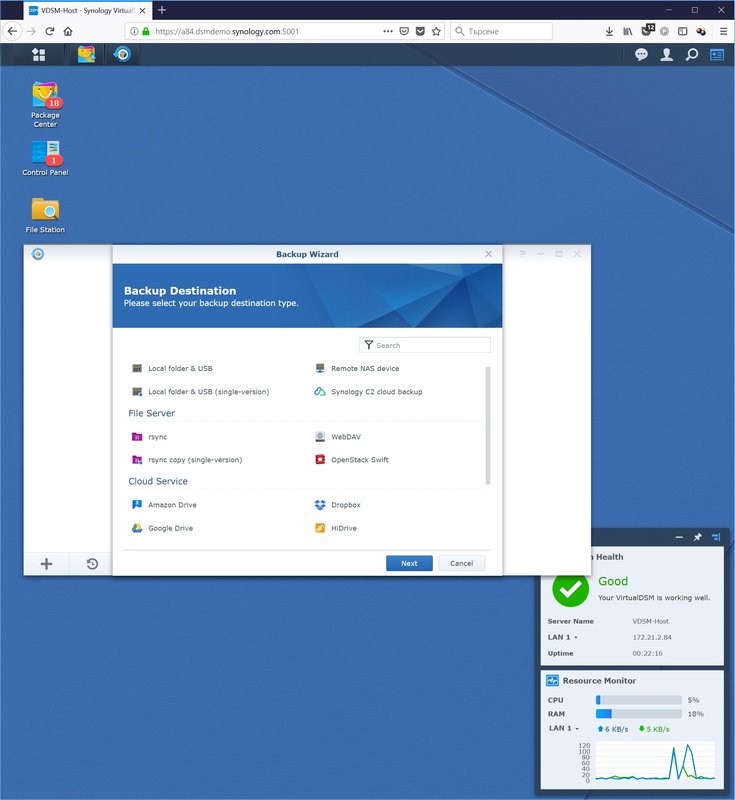Open the notifications speech bubble icon

point(641,55)
